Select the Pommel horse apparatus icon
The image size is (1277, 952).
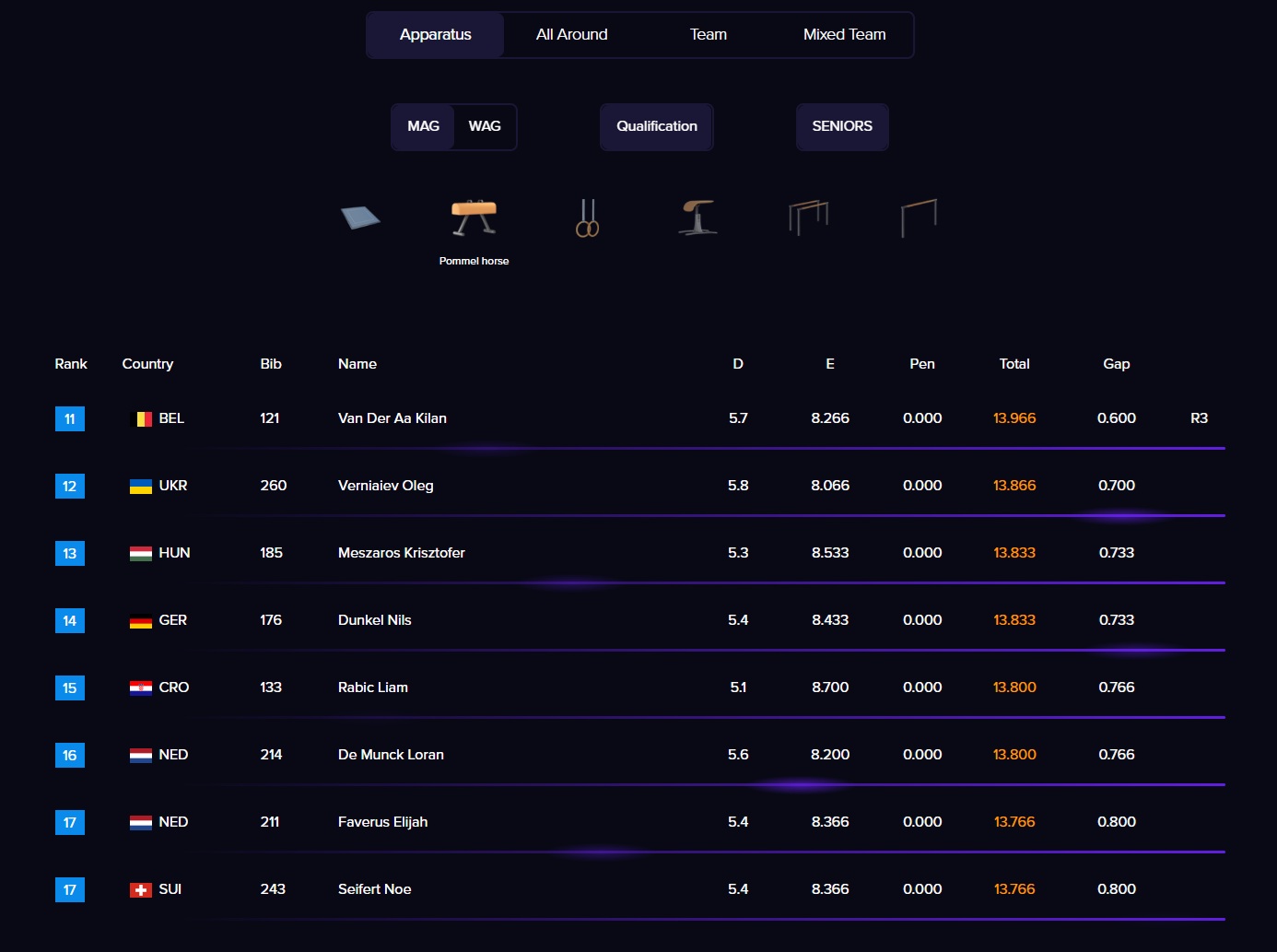(x=474, y=218)
